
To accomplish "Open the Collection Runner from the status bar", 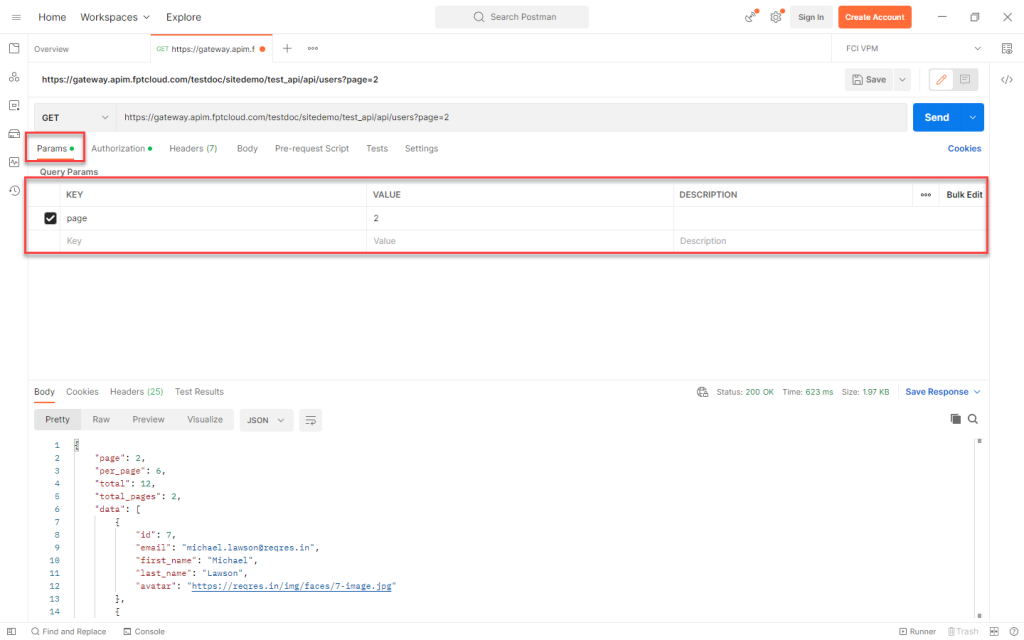I will [917, 631].
